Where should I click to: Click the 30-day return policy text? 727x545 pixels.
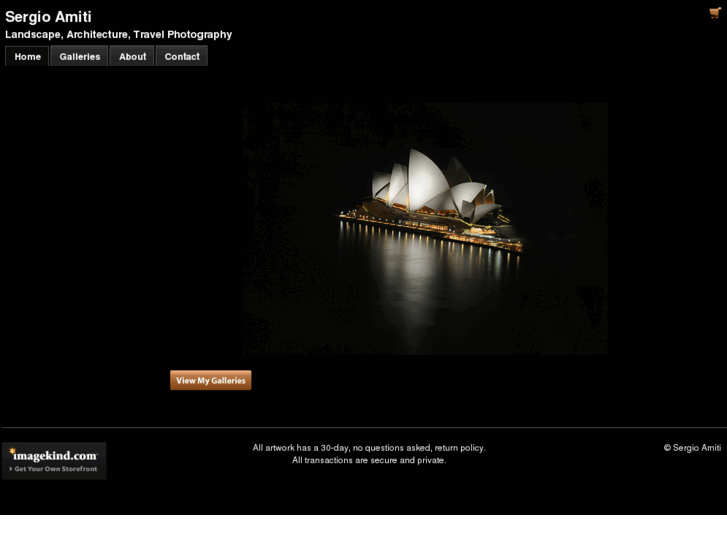369,448
